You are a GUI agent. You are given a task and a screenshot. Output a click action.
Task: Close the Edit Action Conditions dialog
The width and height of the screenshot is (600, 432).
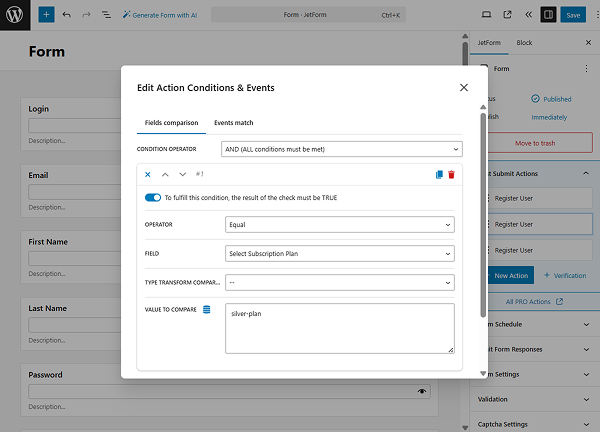[x=463, y=88]
